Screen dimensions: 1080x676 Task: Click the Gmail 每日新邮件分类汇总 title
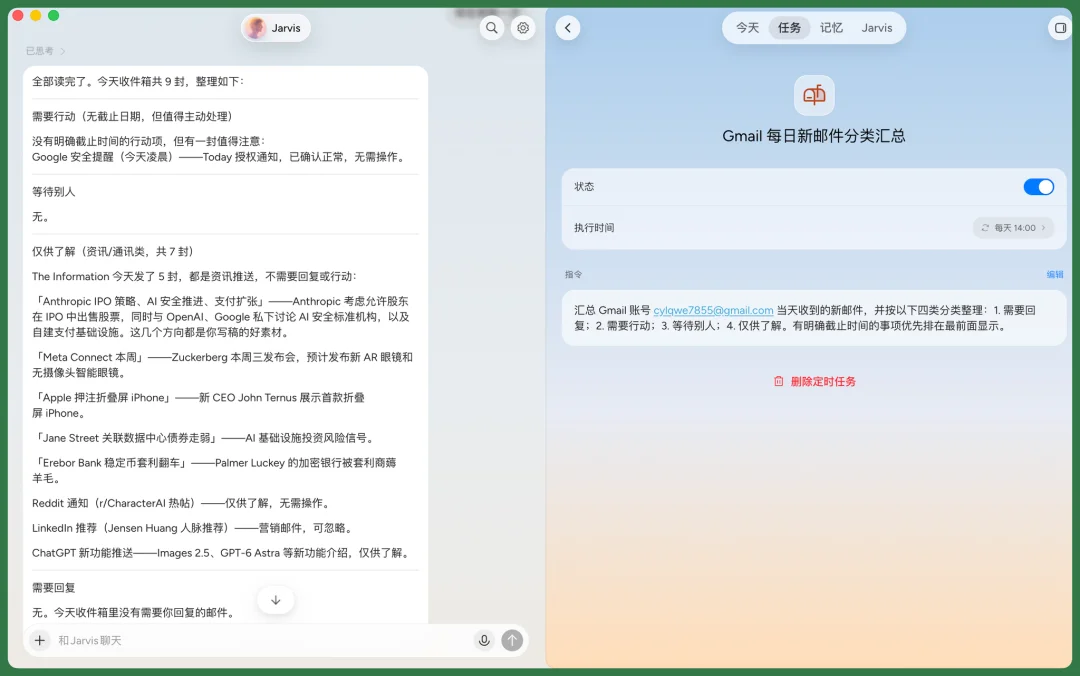pos(813,136)
